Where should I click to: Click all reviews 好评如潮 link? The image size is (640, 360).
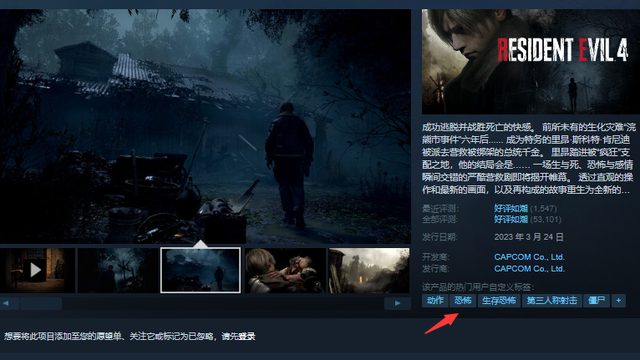(x=511, y=220)
